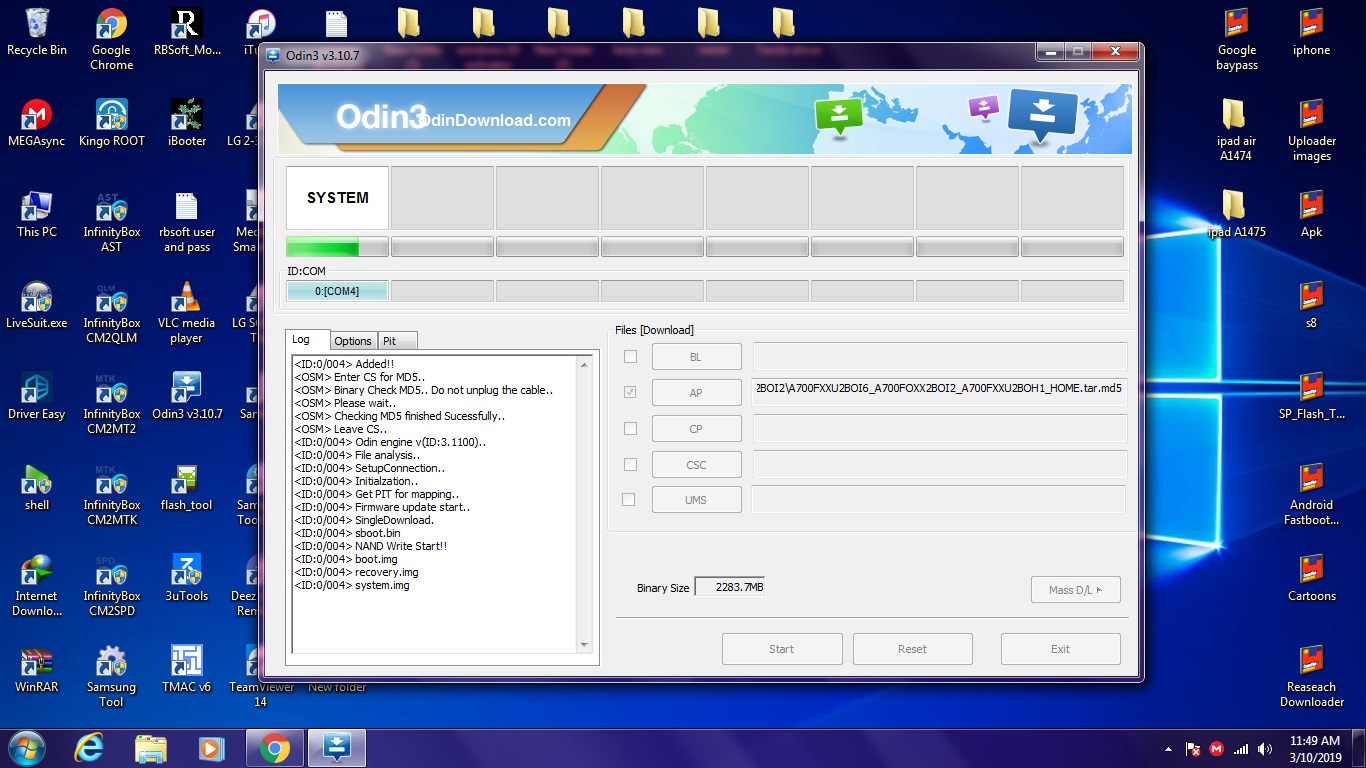Open the Mass D/L dropdown button

point(1076,590)
